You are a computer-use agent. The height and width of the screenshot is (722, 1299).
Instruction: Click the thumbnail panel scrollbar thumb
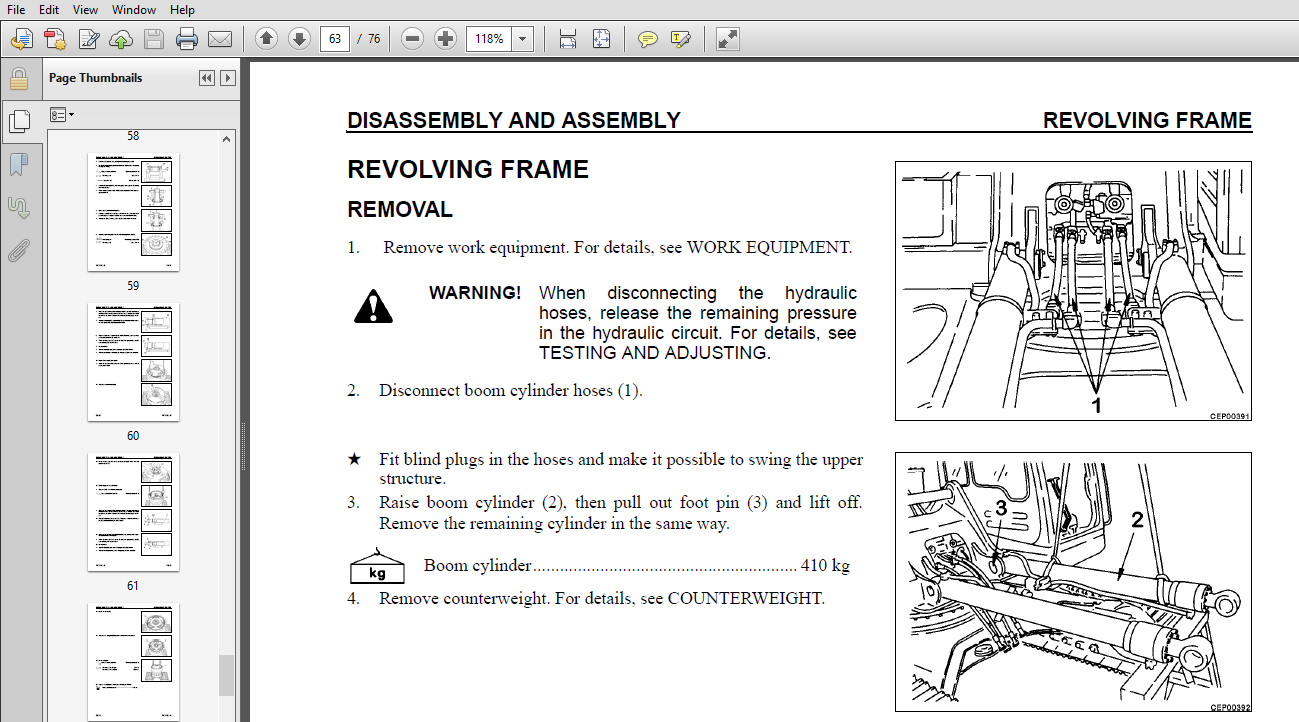tap(227, 675)
